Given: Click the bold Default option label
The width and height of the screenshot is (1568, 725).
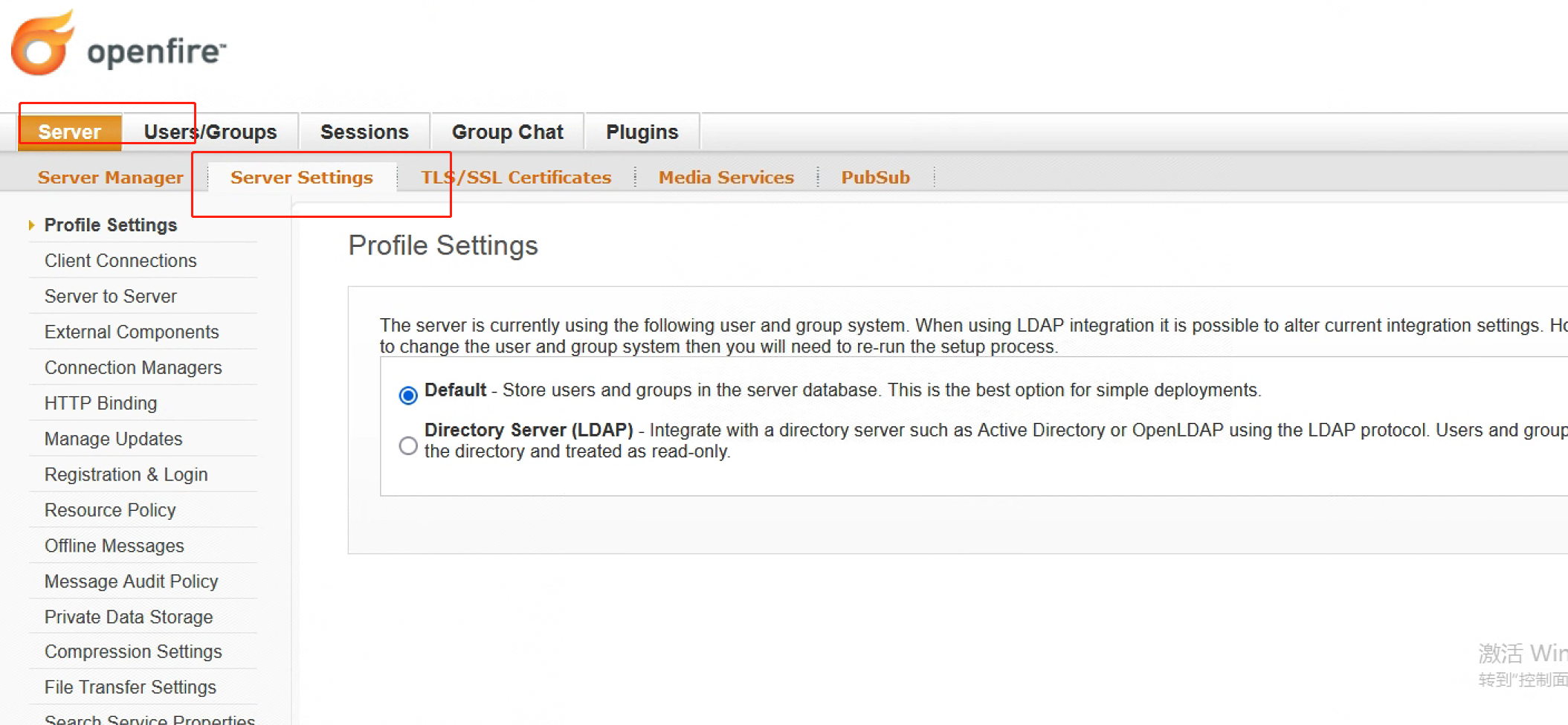Looking at the screenshot, I should point(455,390).
